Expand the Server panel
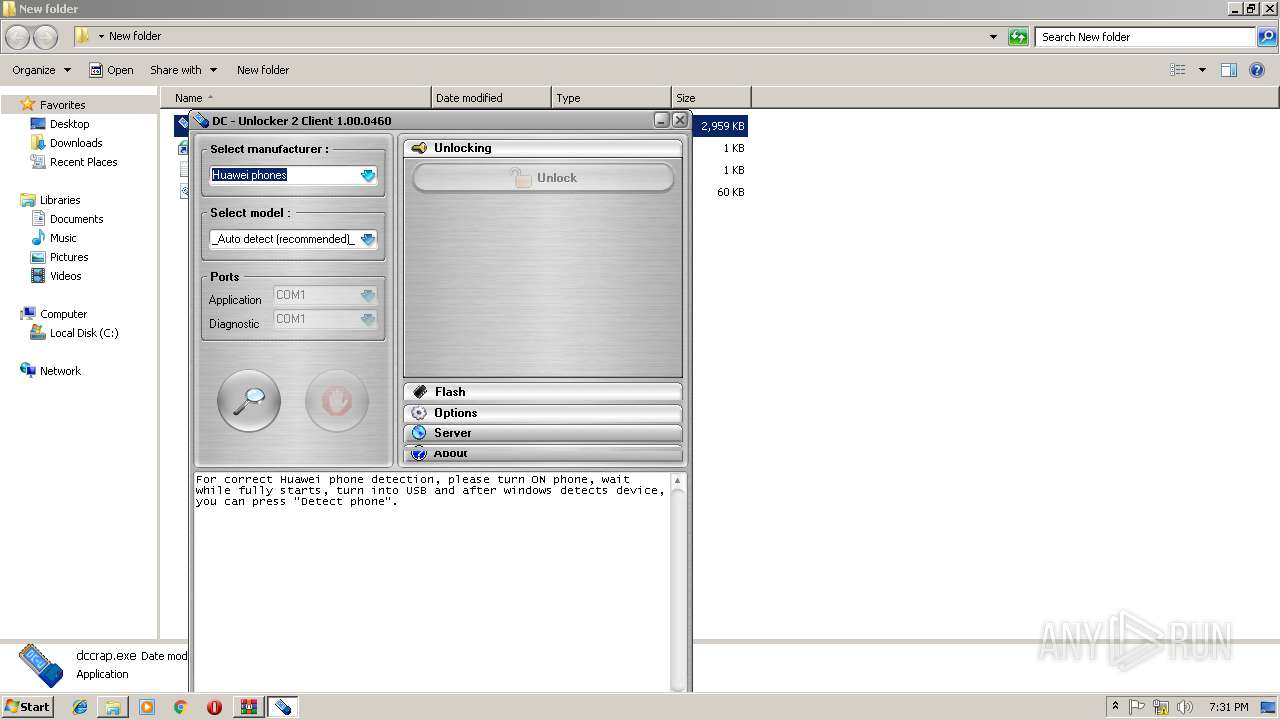 543,433
